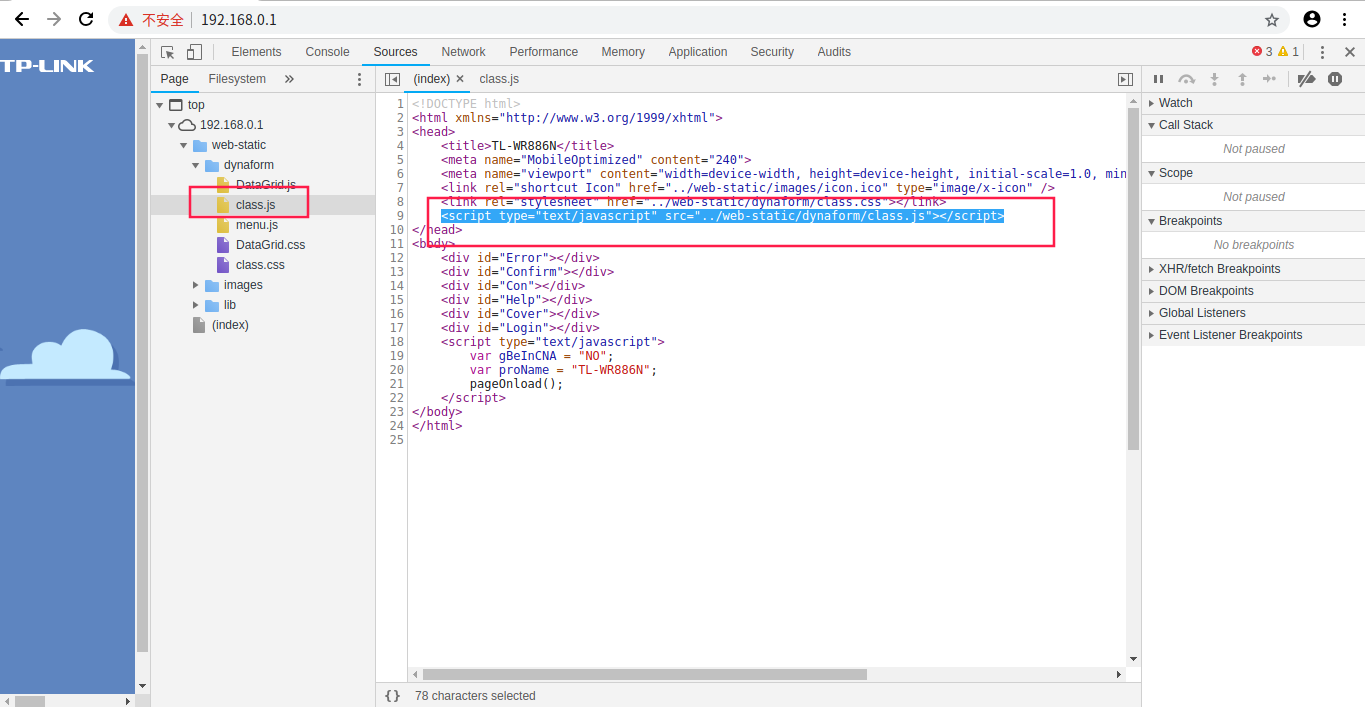Expand the lib folder
The height and width of the screenshot is (707, 1365).
(195, 305)
